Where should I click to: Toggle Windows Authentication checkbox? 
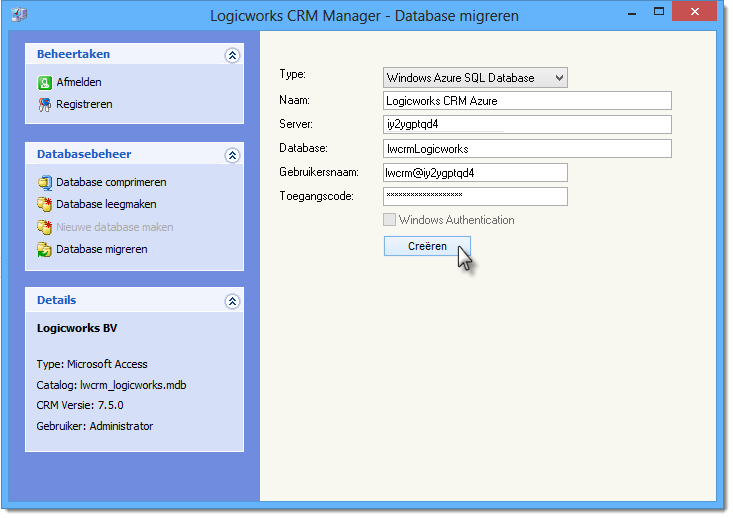pos(389,220)
